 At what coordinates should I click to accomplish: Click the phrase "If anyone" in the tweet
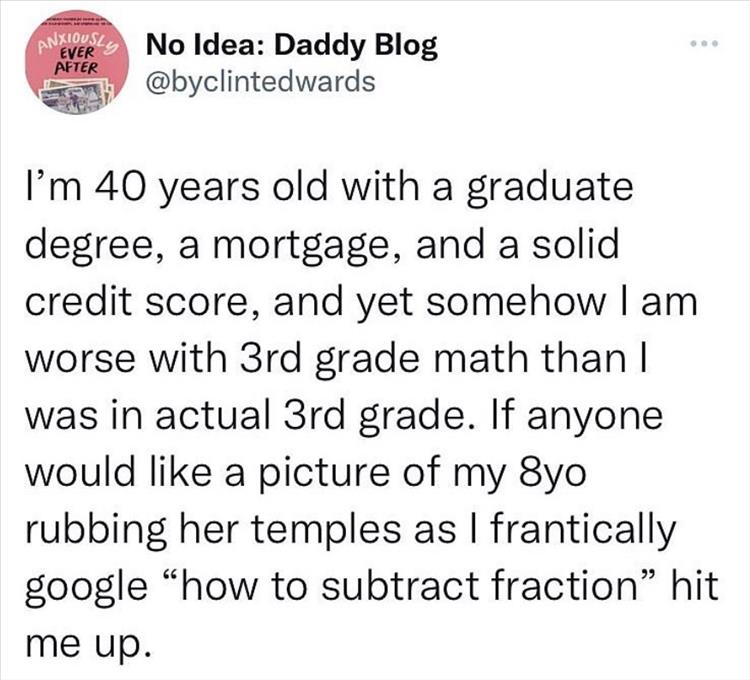(x=573, y=413)
